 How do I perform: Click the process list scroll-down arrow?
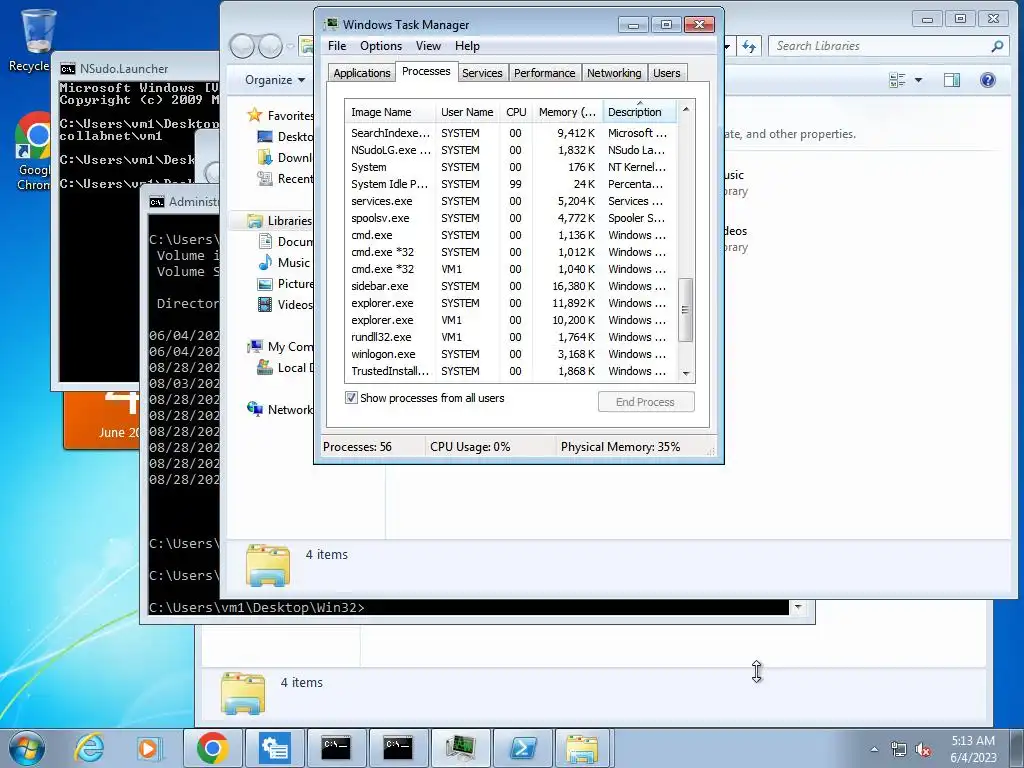coord(686,374)
